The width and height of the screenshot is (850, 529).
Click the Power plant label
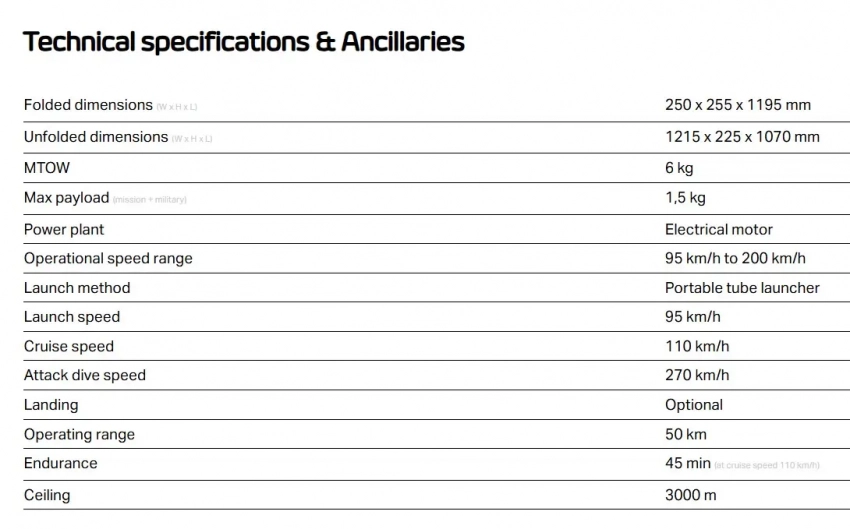[64, 229]
